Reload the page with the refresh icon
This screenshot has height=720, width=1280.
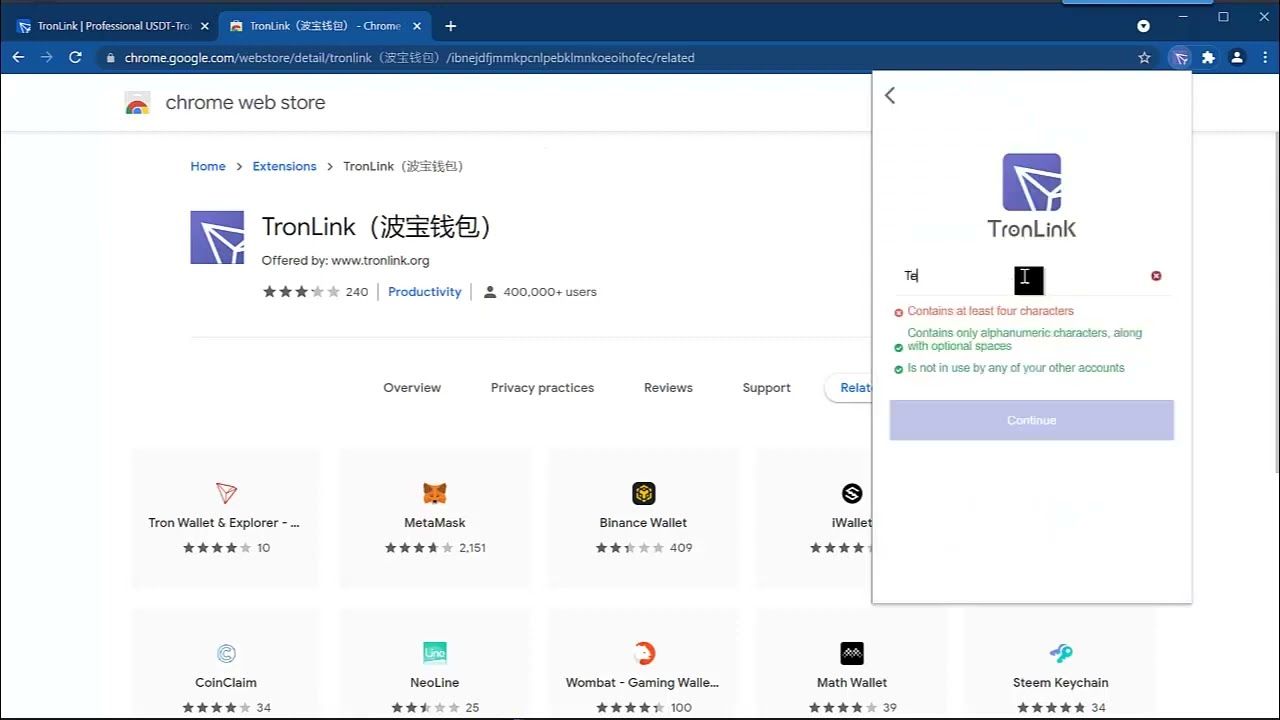pos(75,58)
